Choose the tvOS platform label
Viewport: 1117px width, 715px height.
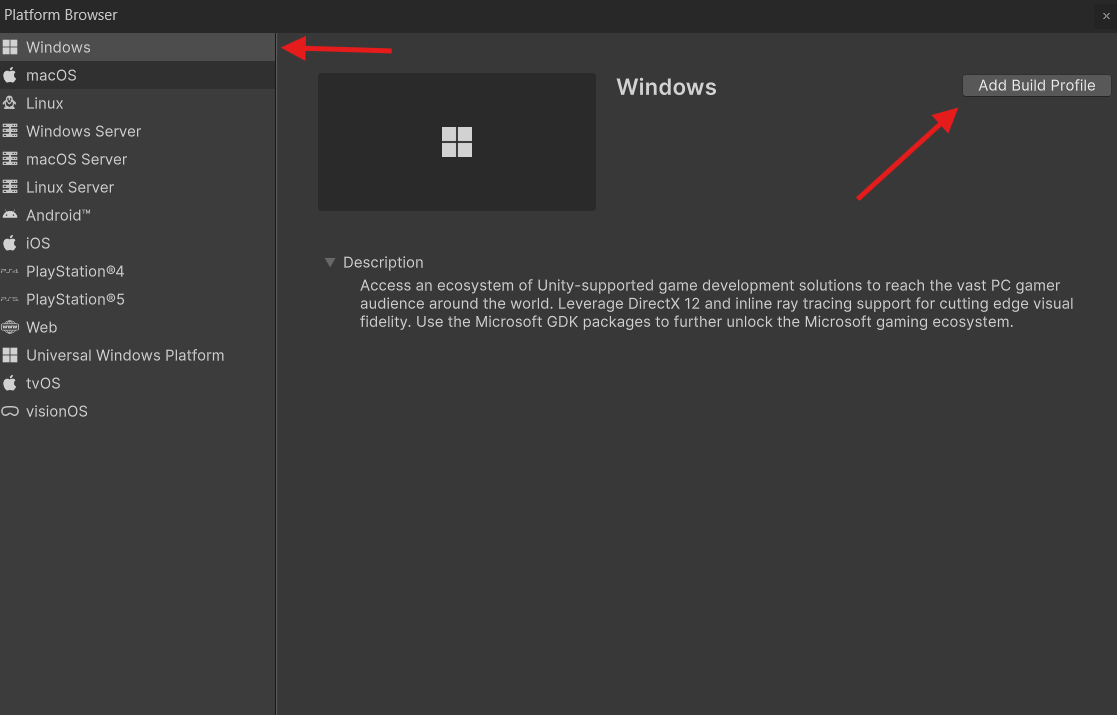[43, 383]
